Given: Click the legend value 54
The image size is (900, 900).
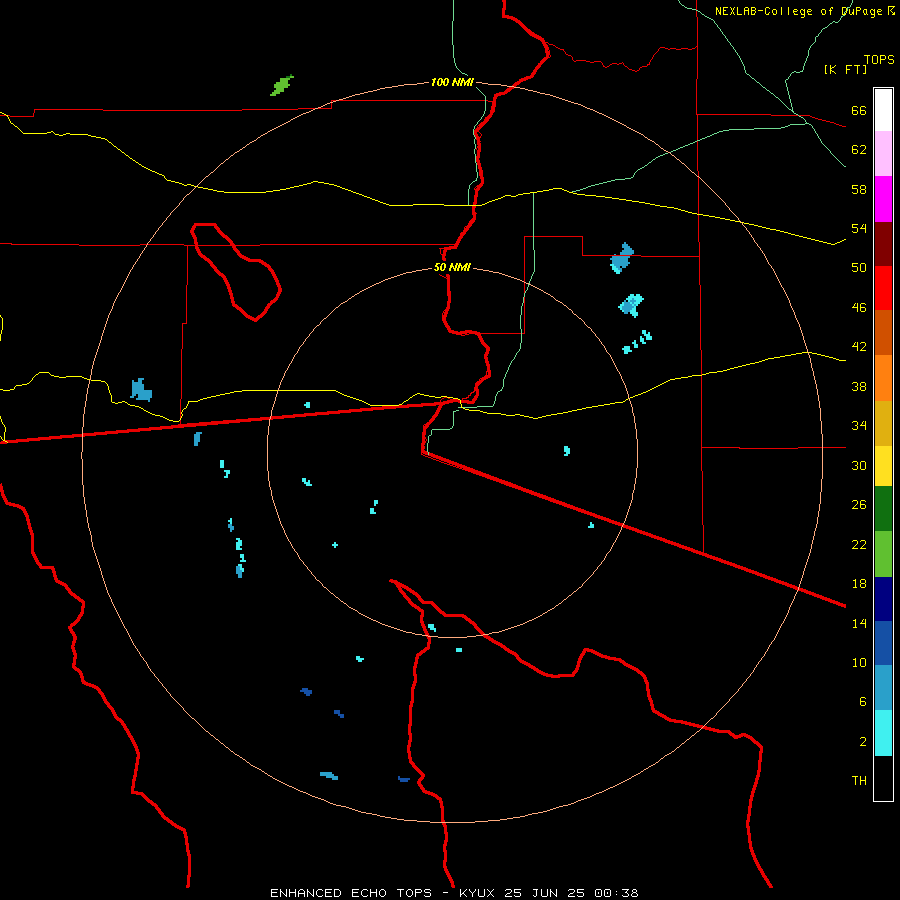Looking at the screenshot, I should [x=859, y=228].
